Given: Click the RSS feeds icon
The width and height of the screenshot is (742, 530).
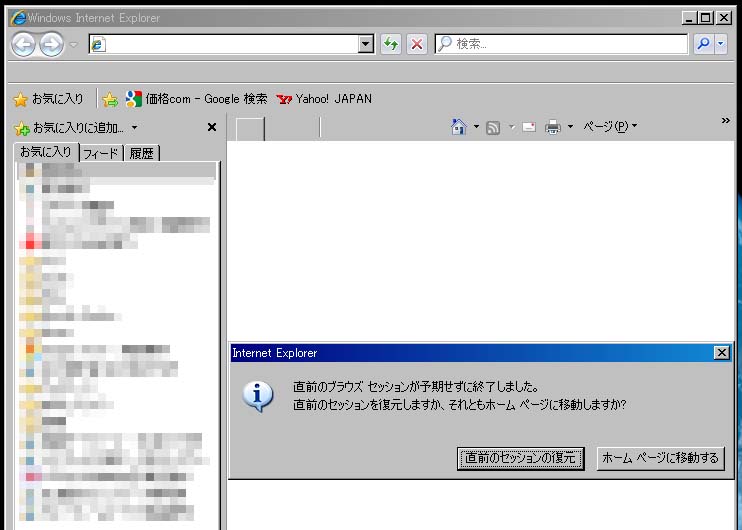Looking at the screenshot, I should [493, 127].
